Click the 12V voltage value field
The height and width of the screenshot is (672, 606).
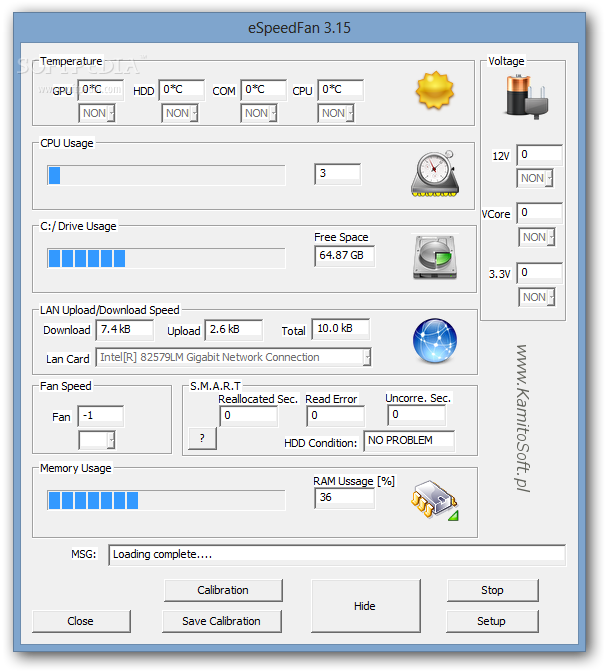[540, 155]
